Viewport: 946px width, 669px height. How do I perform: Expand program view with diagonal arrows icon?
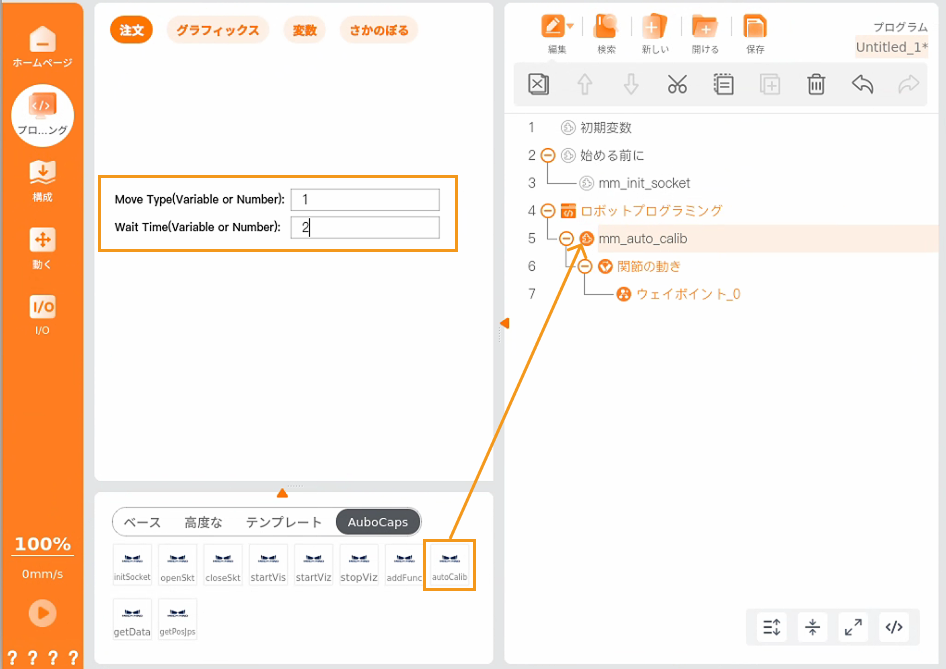(x=853, y=627)
